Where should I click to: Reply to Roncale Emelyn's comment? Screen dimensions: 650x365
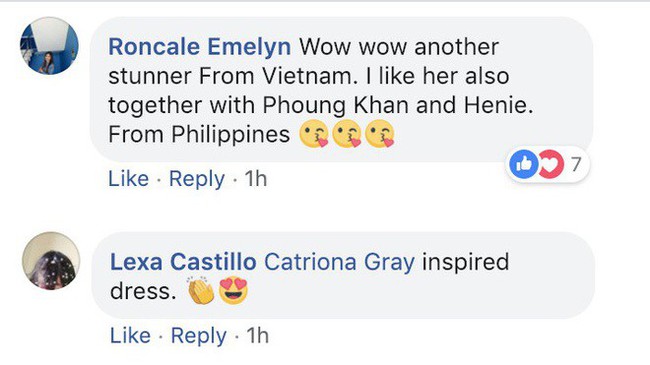[x=197, y=179]
